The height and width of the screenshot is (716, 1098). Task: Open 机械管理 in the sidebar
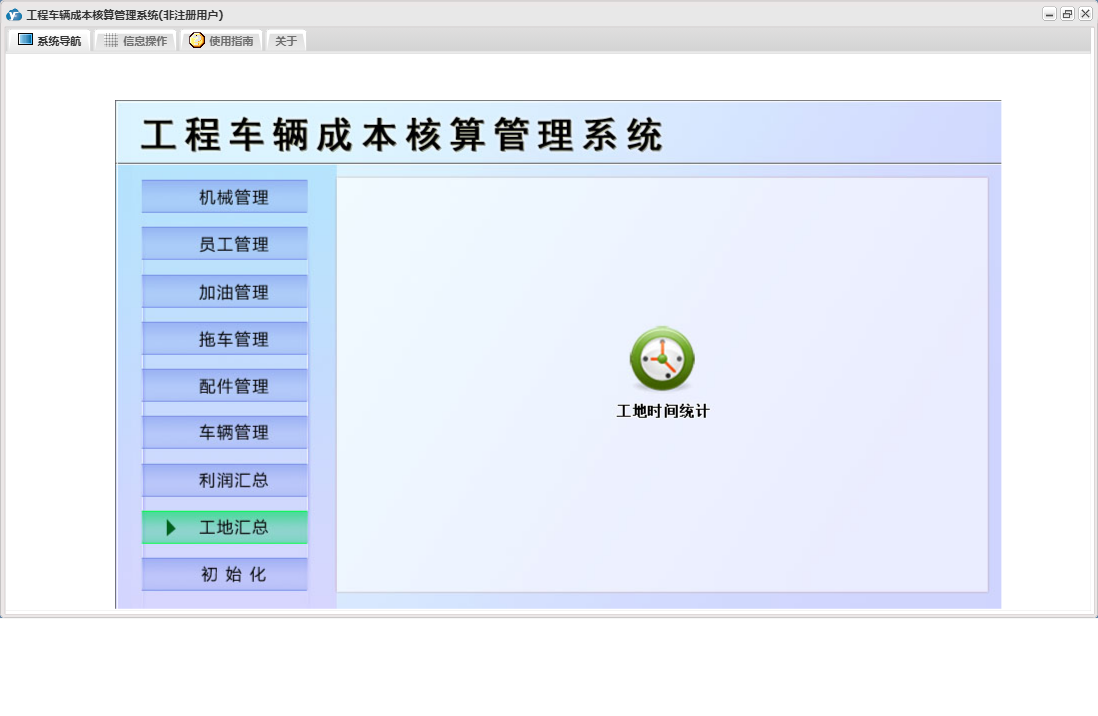[225, 197]
